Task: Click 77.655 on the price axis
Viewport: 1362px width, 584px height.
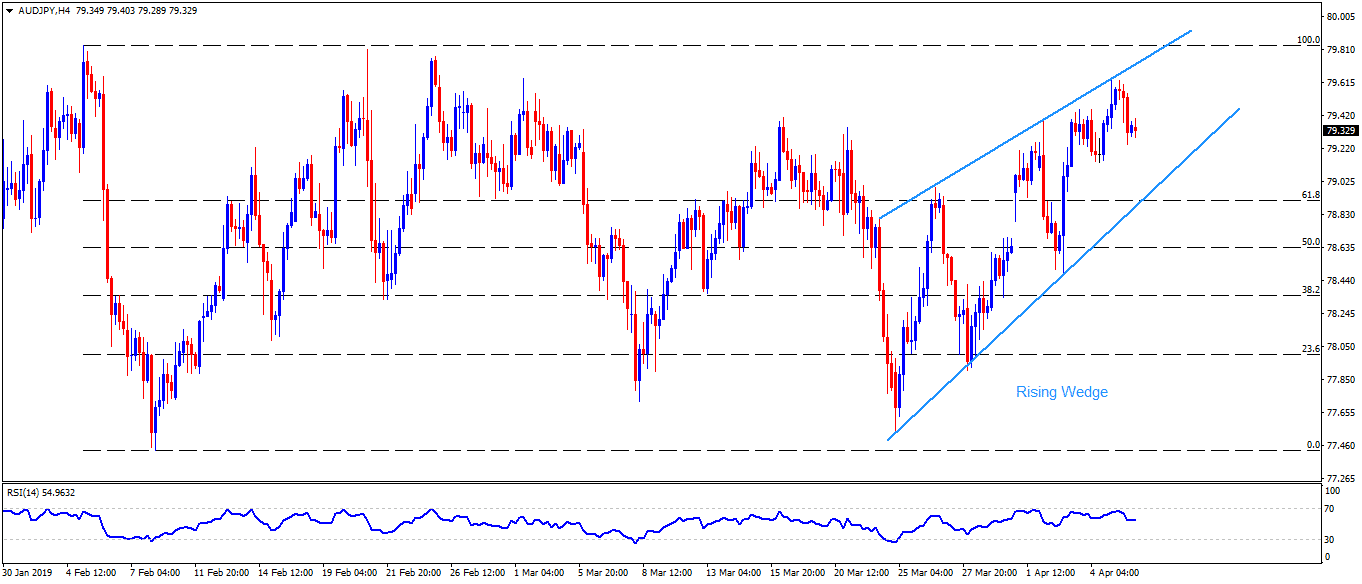Action: click(x=1341, y=412)
